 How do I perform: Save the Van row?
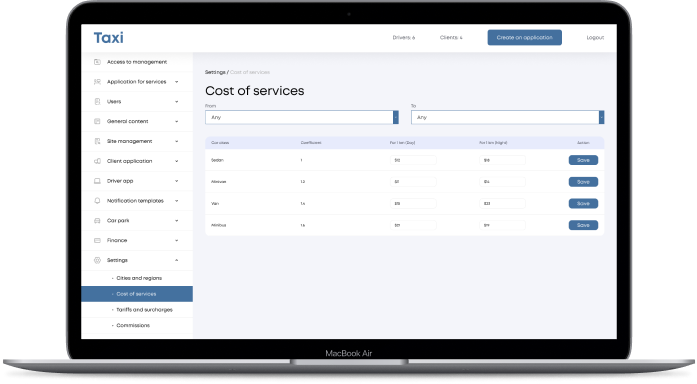click(583, 204)
